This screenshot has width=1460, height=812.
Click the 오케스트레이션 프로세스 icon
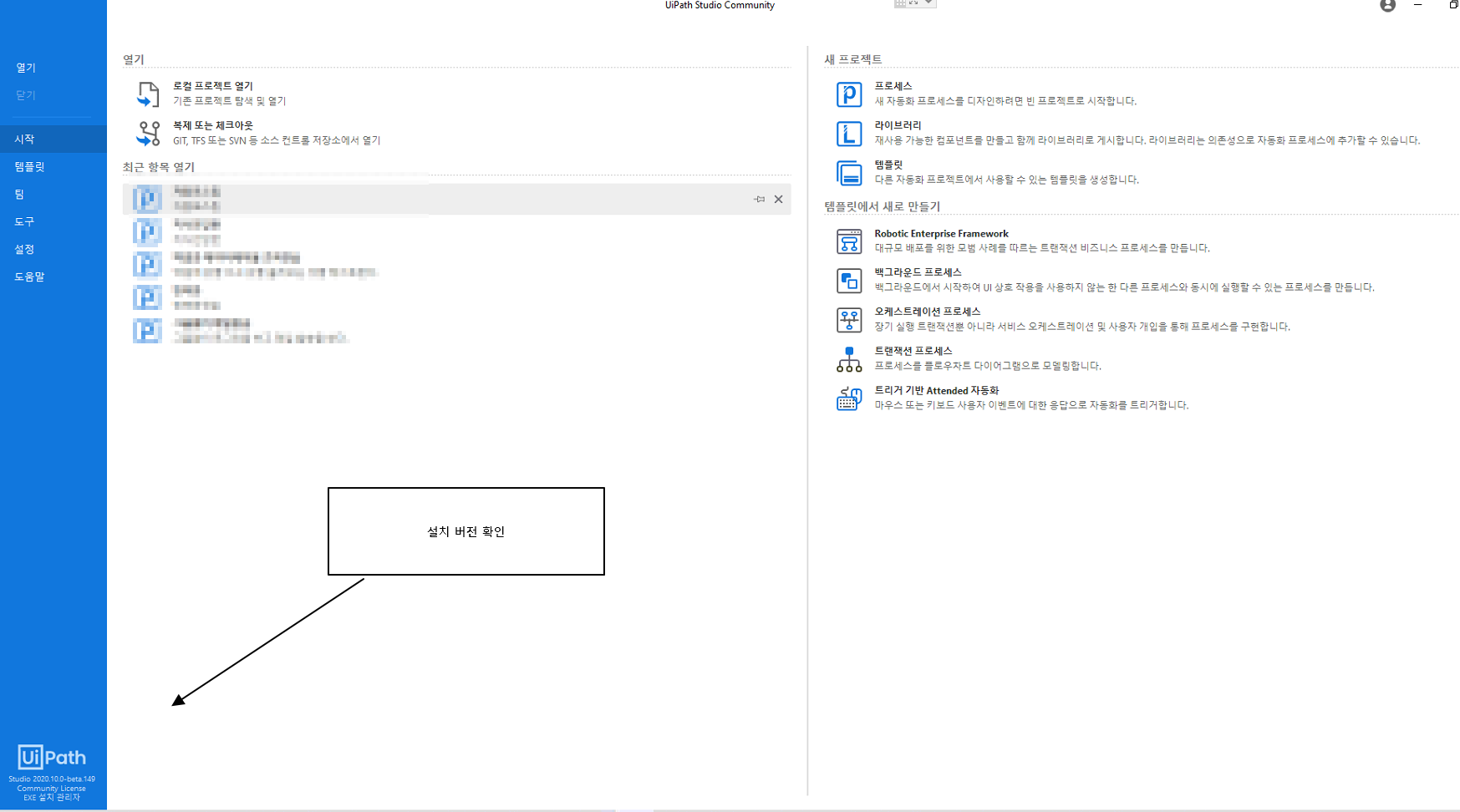tap(849, 320)
